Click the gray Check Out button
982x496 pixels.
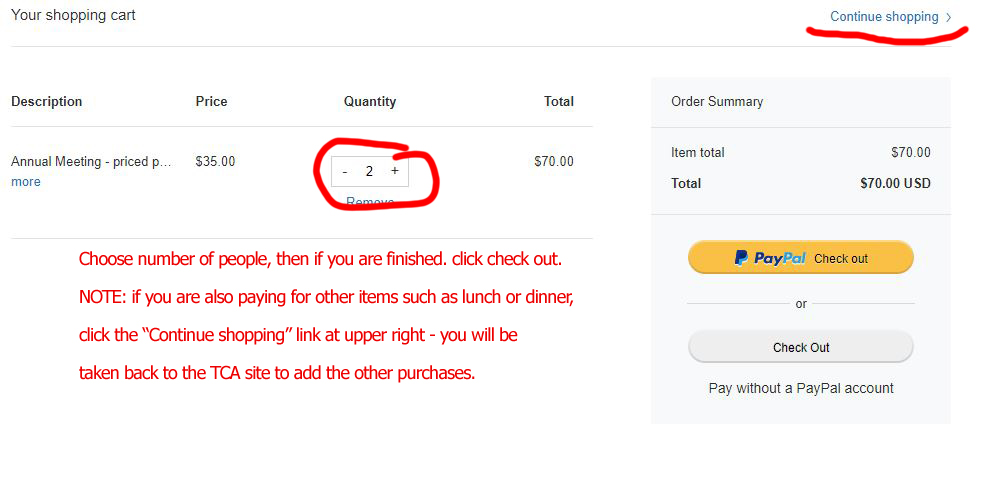click(x=800, y=347)
